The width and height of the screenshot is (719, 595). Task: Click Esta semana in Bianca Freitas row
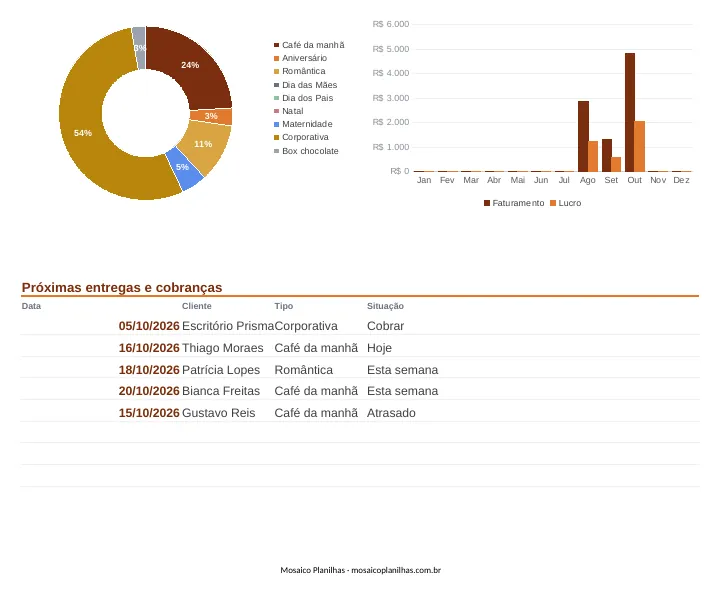[x=403, y=391]
